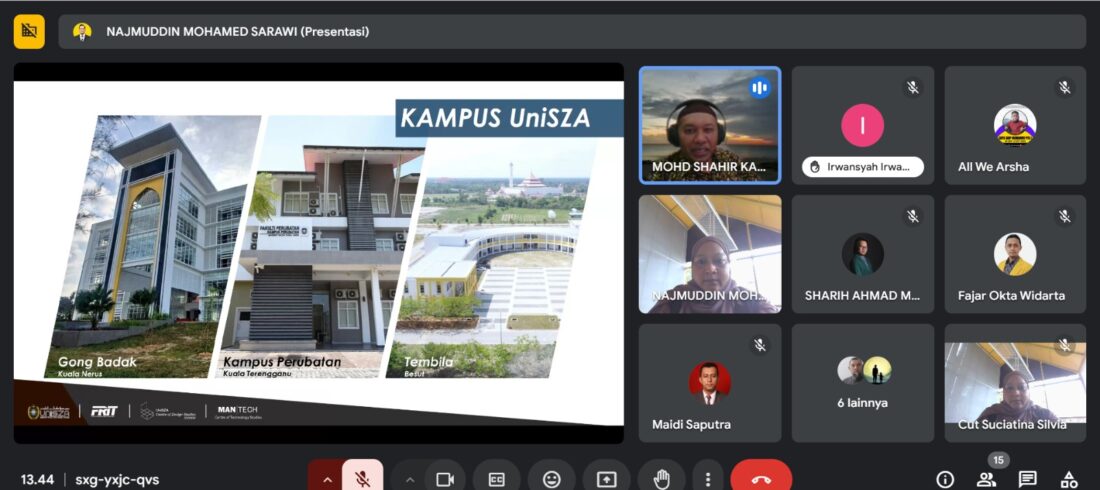Click the present screen button
The height and width of the screenshot is (490, 1100).
click(606, 479)
